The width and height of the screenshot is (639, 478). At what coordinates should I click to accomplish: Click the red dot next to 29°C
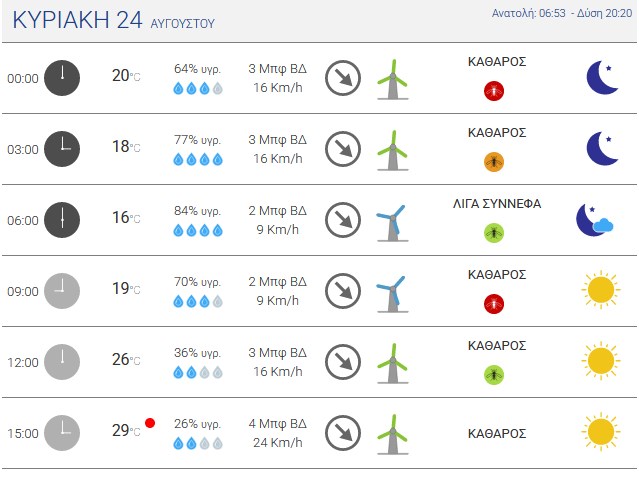pyautogui.click(x=150, y=423)
